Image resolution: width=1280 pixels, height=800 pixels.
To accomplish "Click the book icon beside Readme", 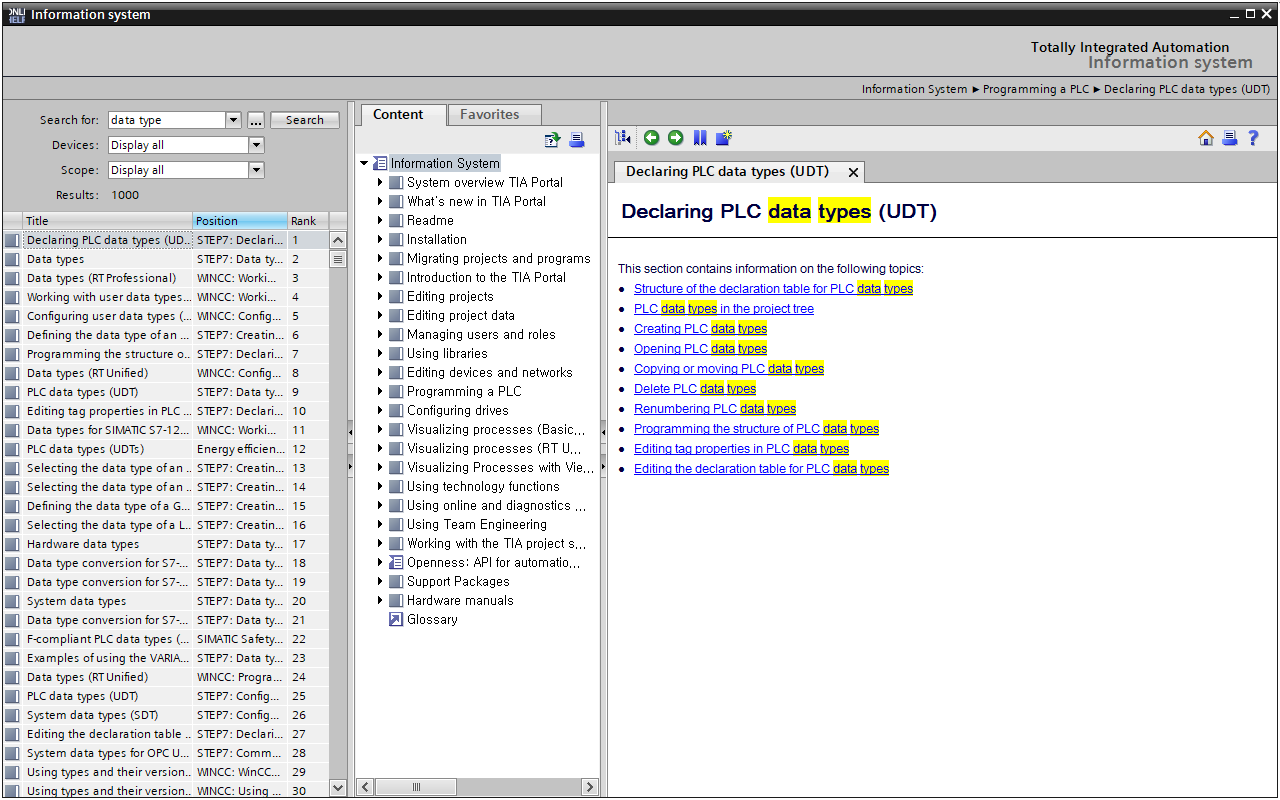I will coord(396,220).
